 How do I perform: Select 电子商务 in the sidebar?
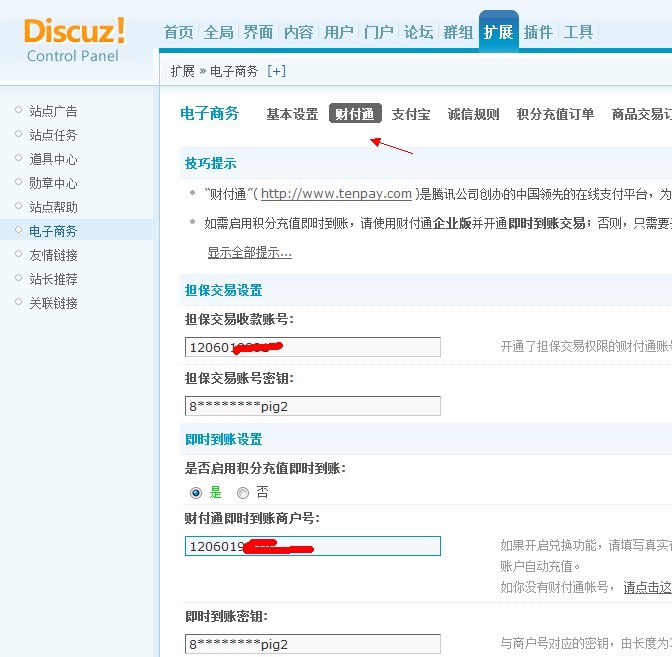(x=53, y=231)
